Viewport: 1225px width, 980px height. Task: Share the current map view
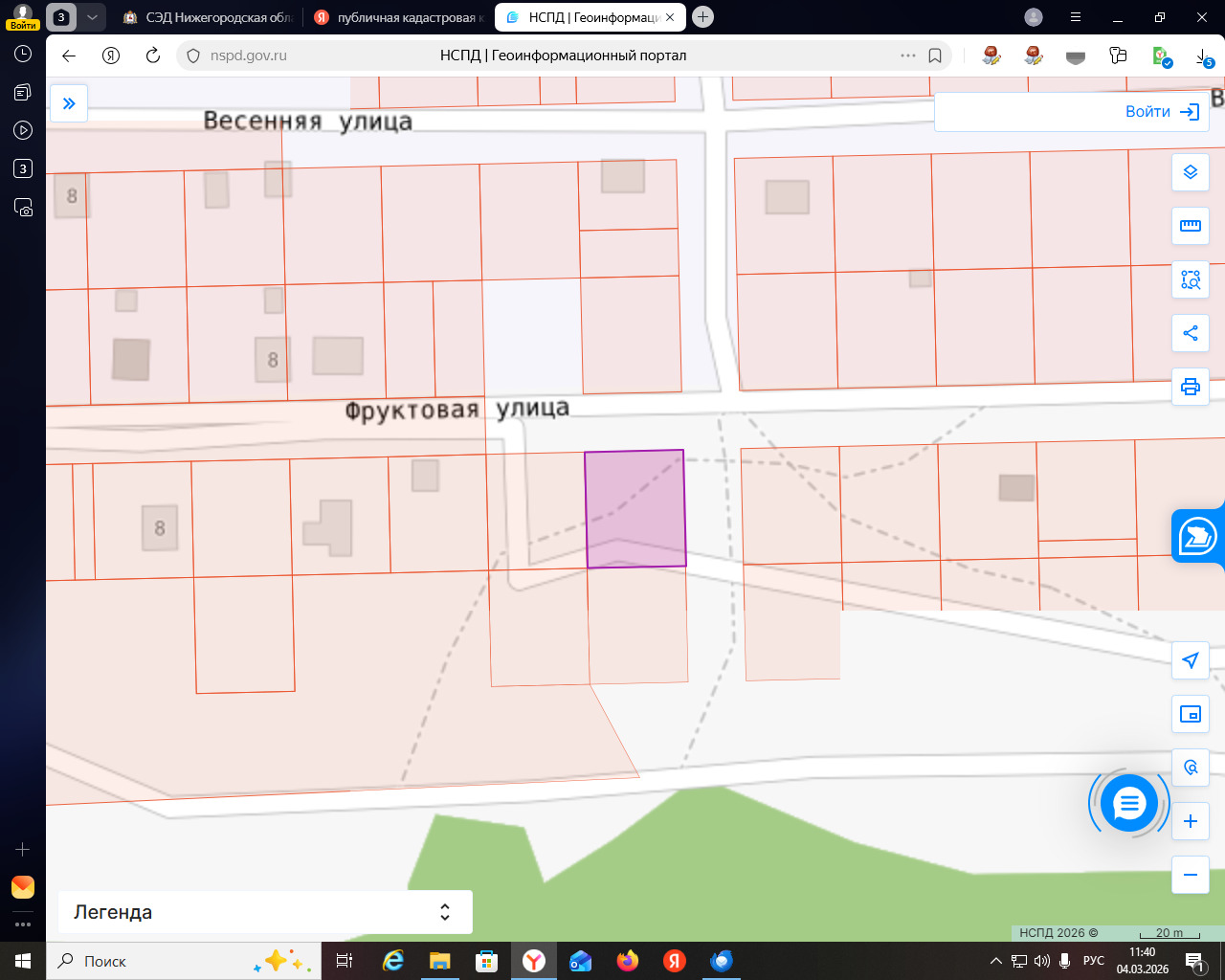click(x=1191, y=333)
